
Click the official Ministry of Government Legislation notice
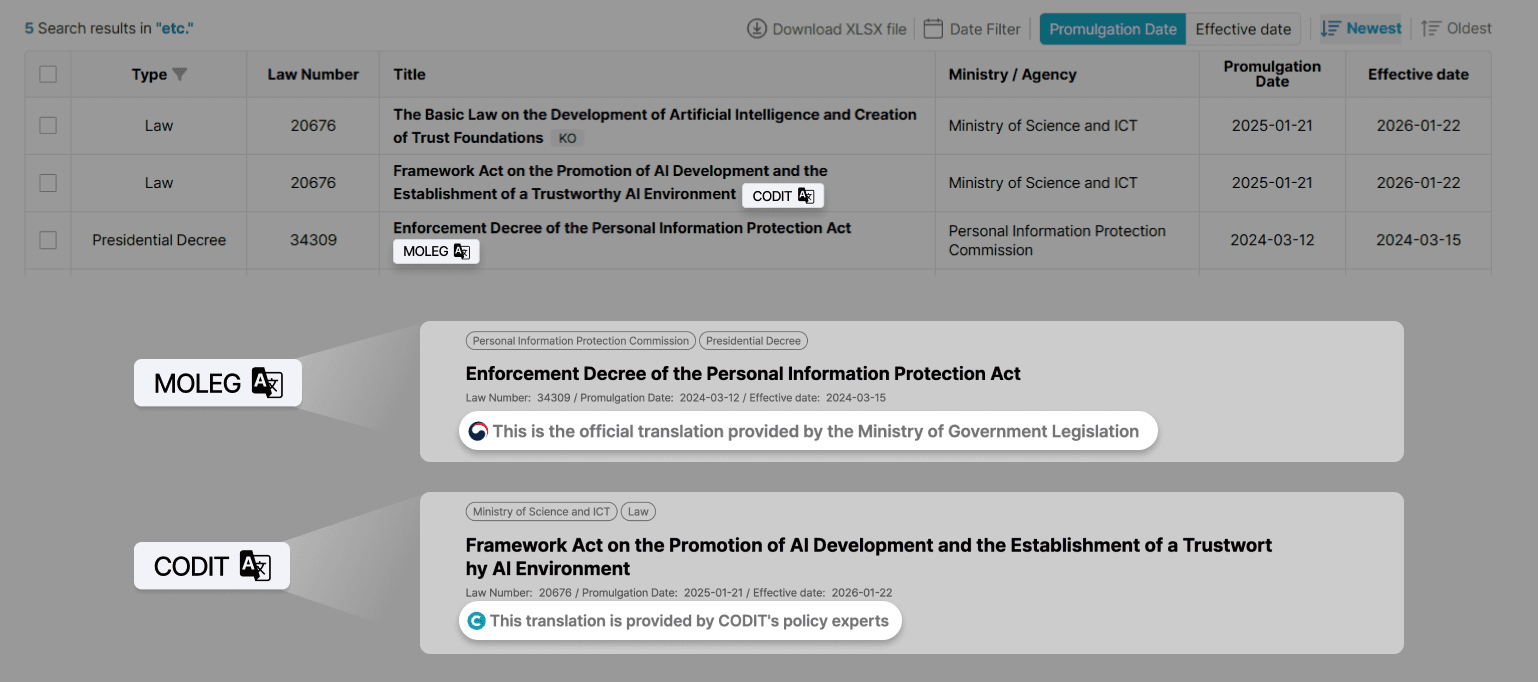pos(806,432)
